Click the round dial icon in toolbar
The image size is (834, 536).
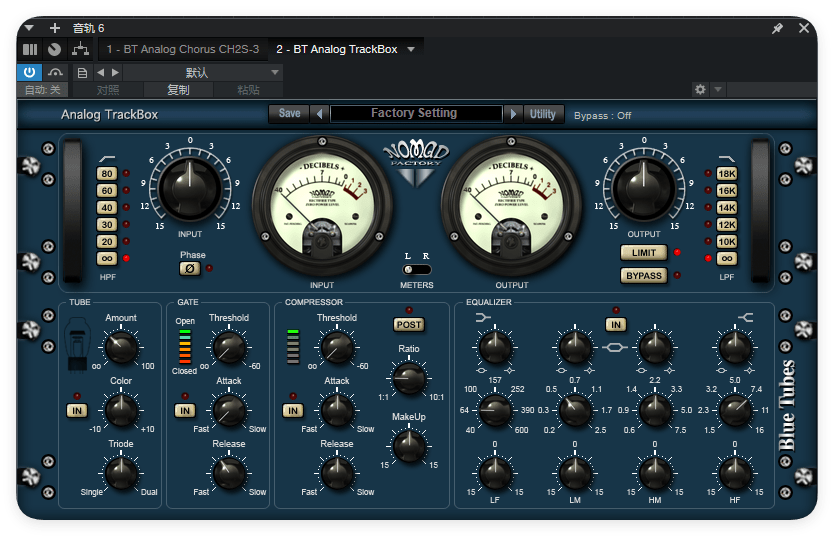click(x=54, y=49)
